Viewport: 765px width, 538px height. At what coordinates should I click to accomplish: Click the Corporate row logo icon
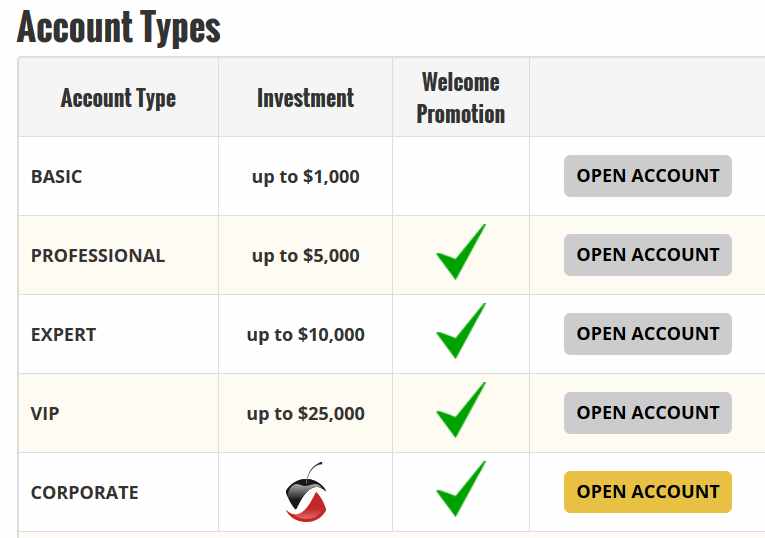click(x=306, y=492)
